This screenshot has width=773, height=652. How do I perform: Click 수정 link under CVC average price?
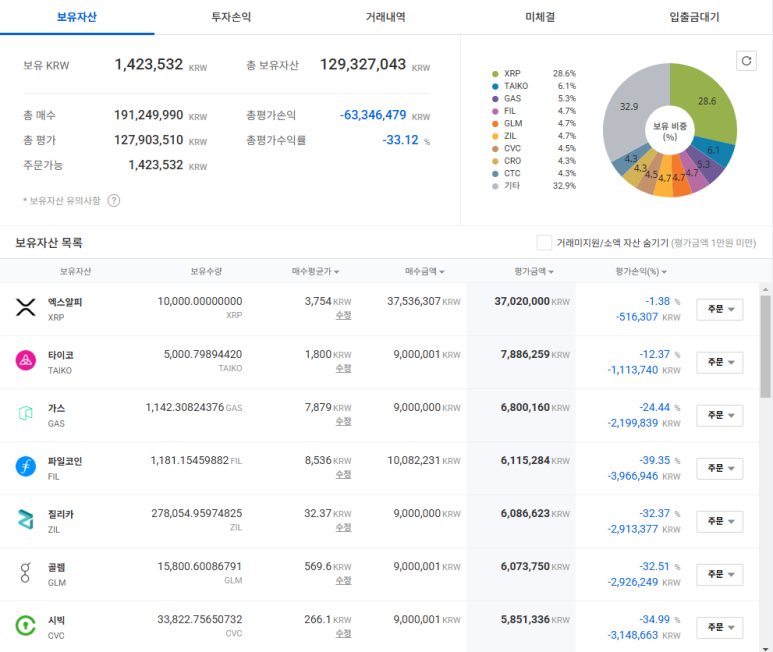343,633
